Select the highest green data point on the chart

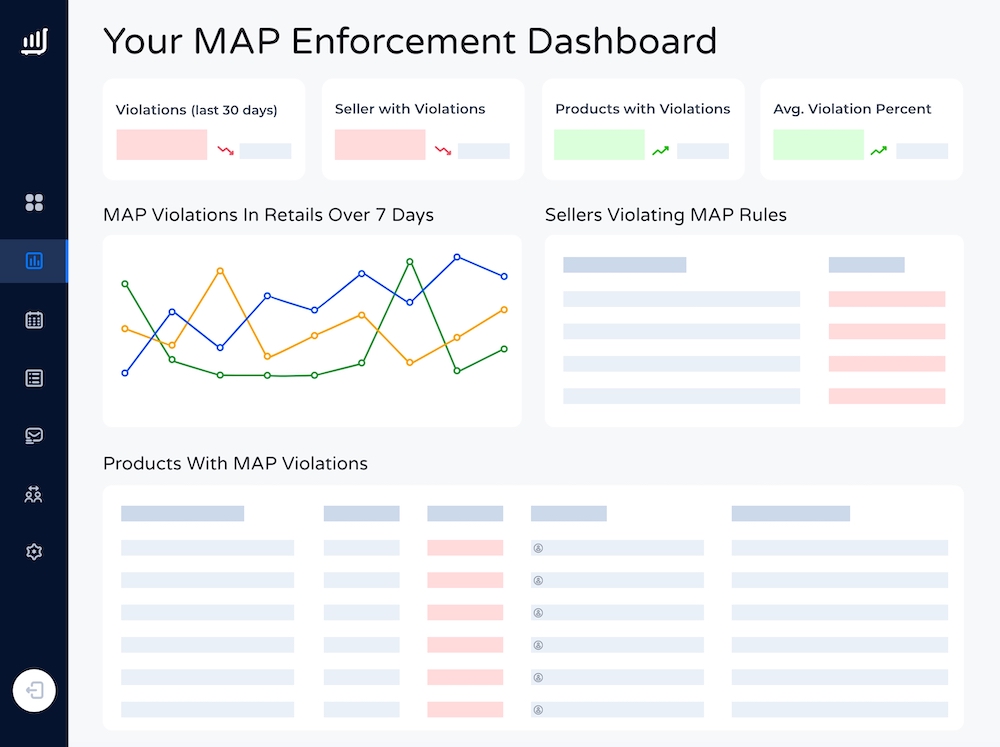coord(409,262)
